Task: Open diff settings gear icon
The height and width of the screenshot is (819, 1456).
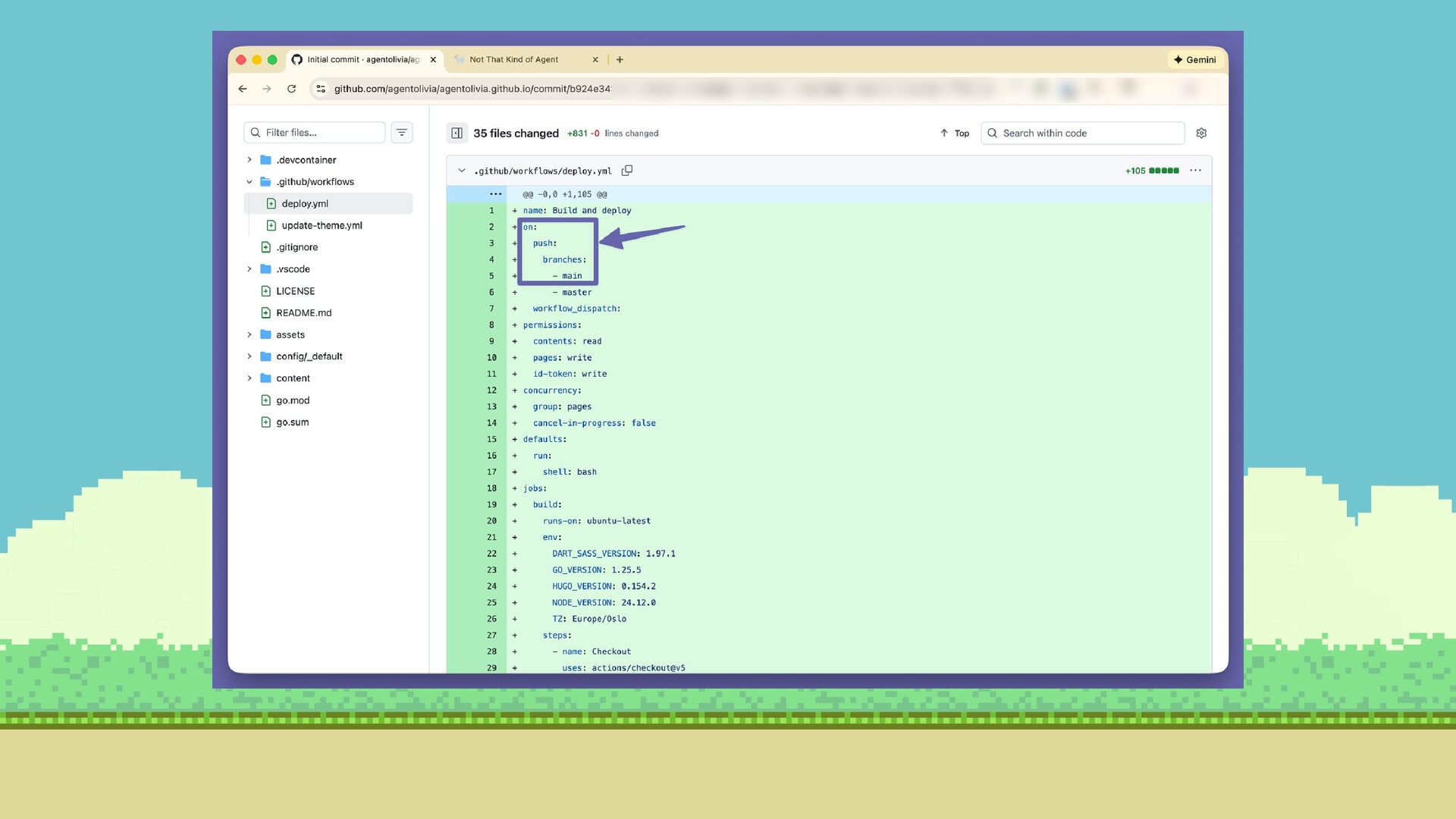Action: click(x=1201, y=133)
